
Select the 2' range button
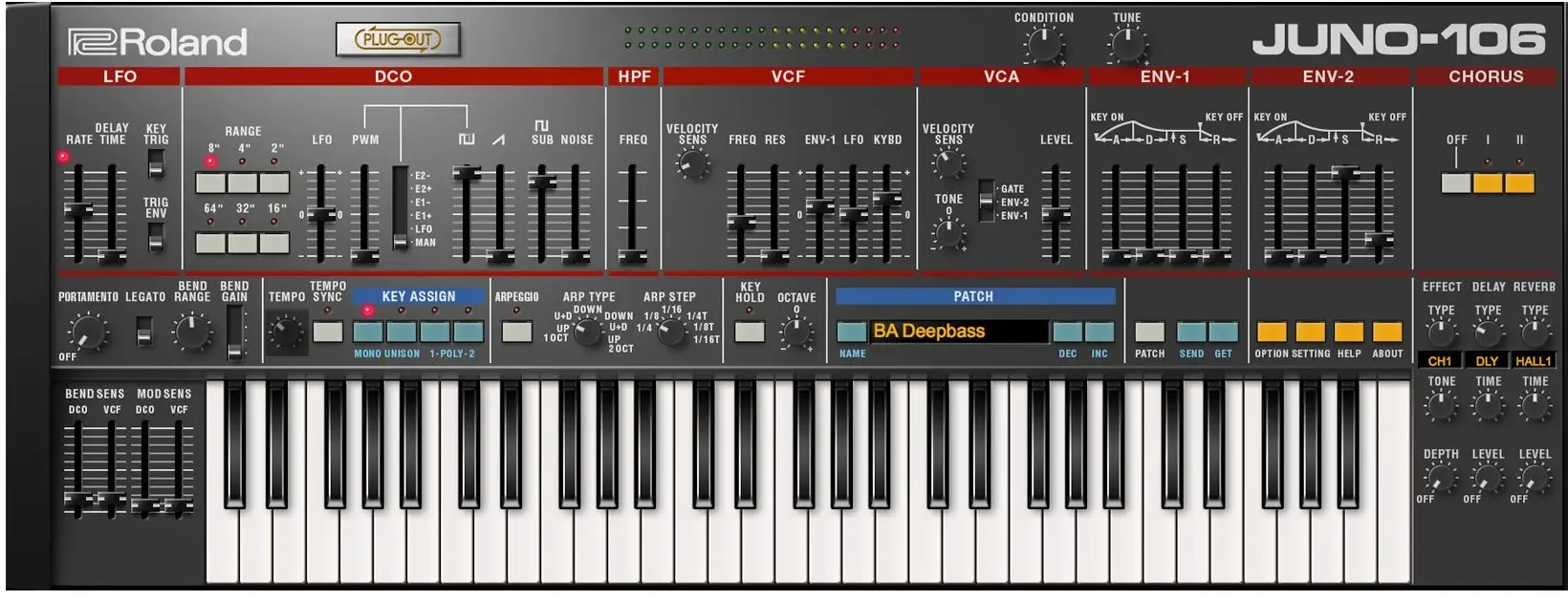274,182
